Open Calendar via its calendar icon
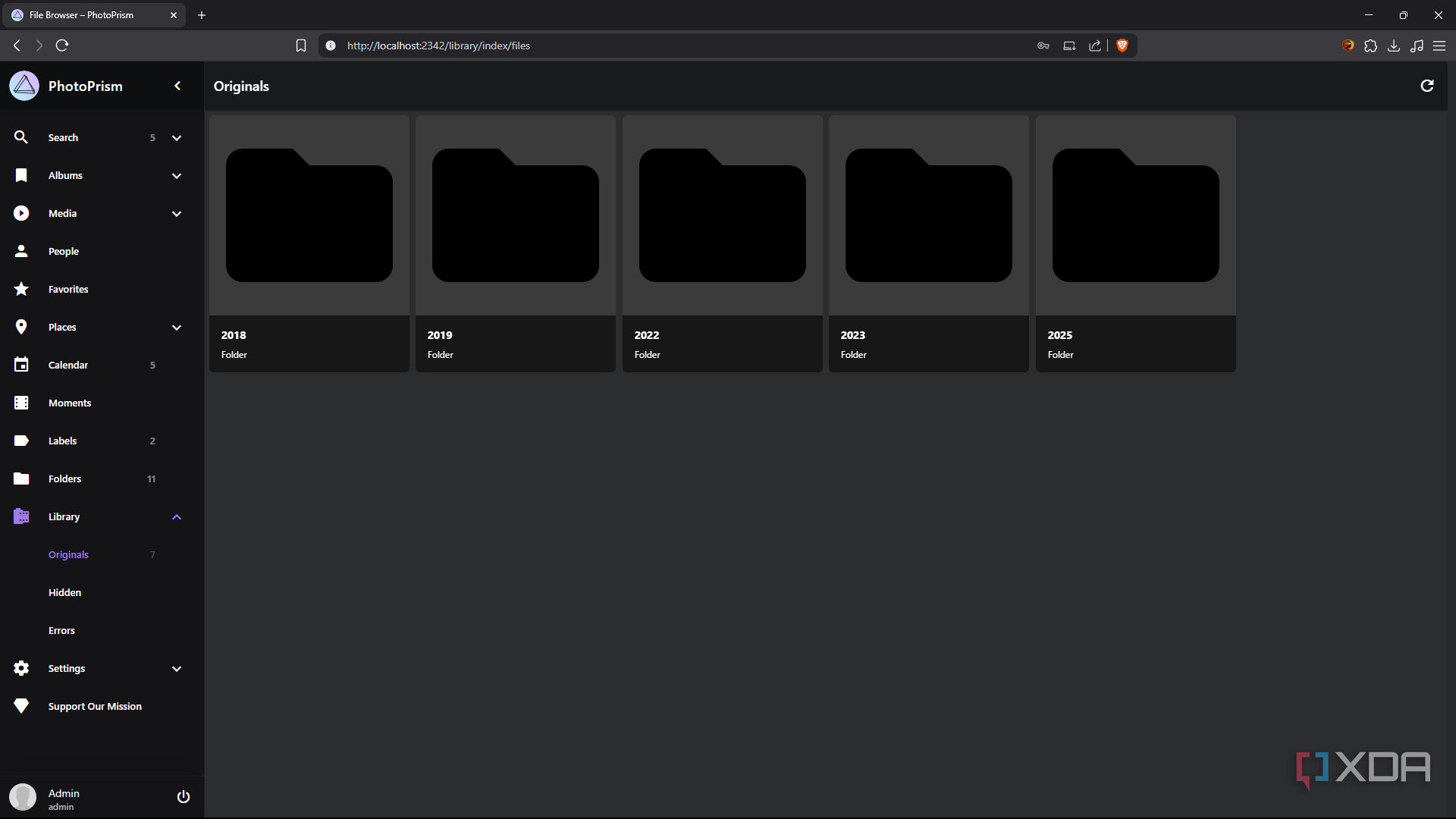1456x819 pixels. click(21, 365)
